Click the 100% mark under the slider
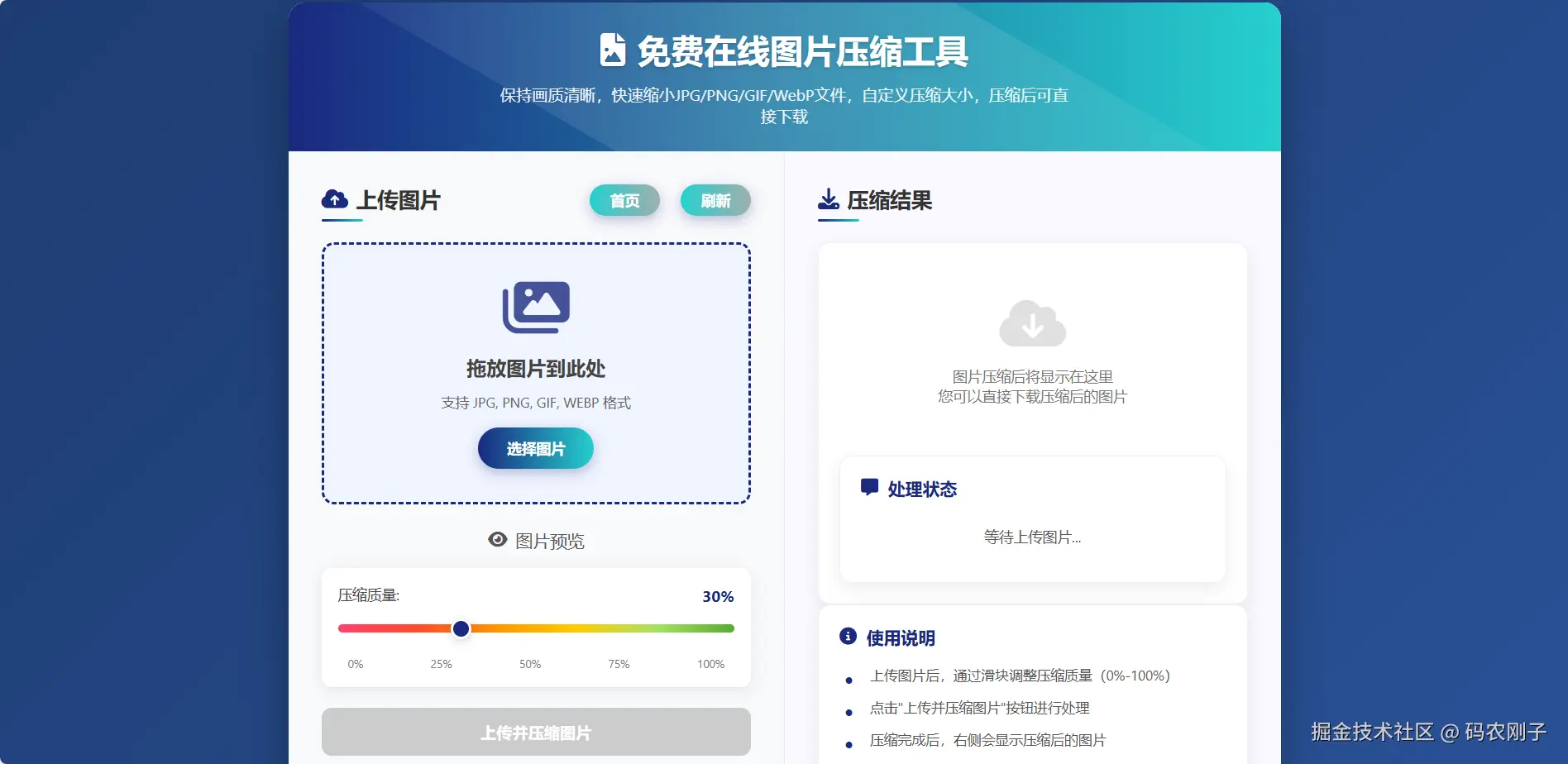Viewport: 1568px width, 764px height. tap(710, 663)
